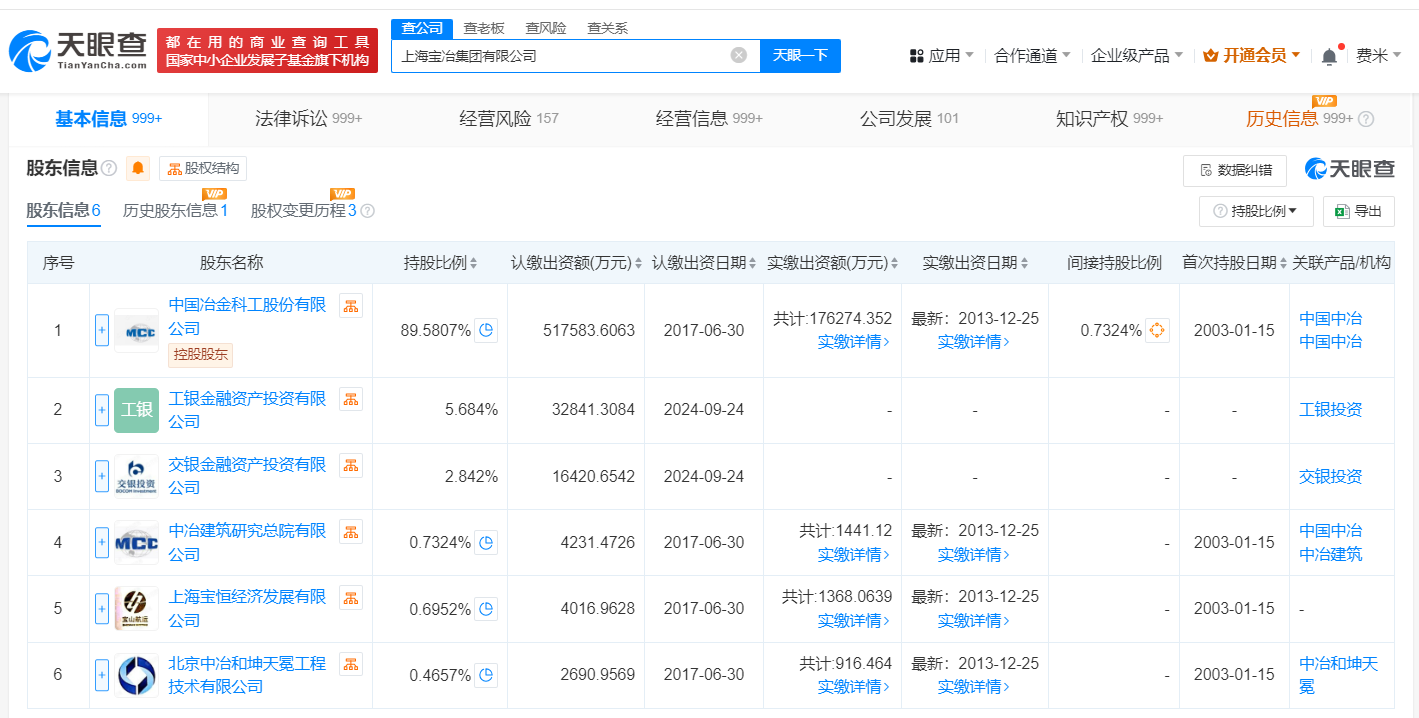Click the orange alert bell beside 股东信息
This screenshot has height=718, width=1419.
[138, 168]
